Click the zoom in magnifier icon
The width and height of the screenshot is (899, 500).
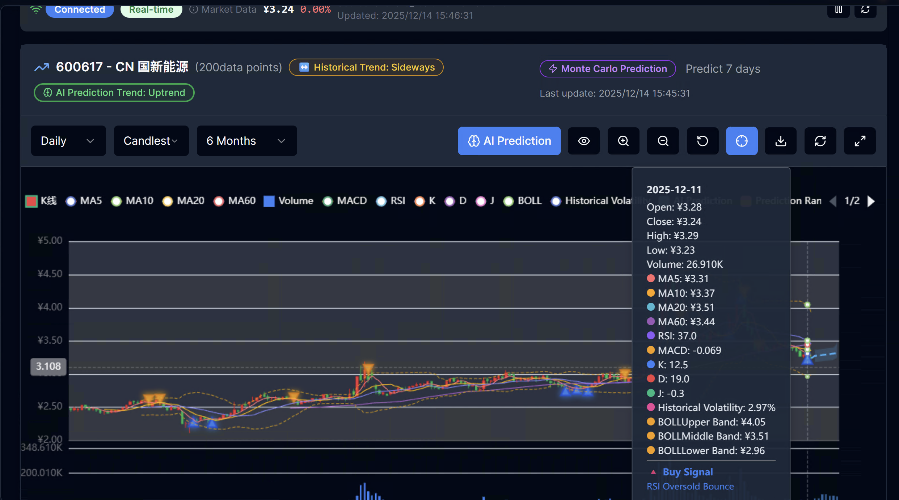click(623, 141)
